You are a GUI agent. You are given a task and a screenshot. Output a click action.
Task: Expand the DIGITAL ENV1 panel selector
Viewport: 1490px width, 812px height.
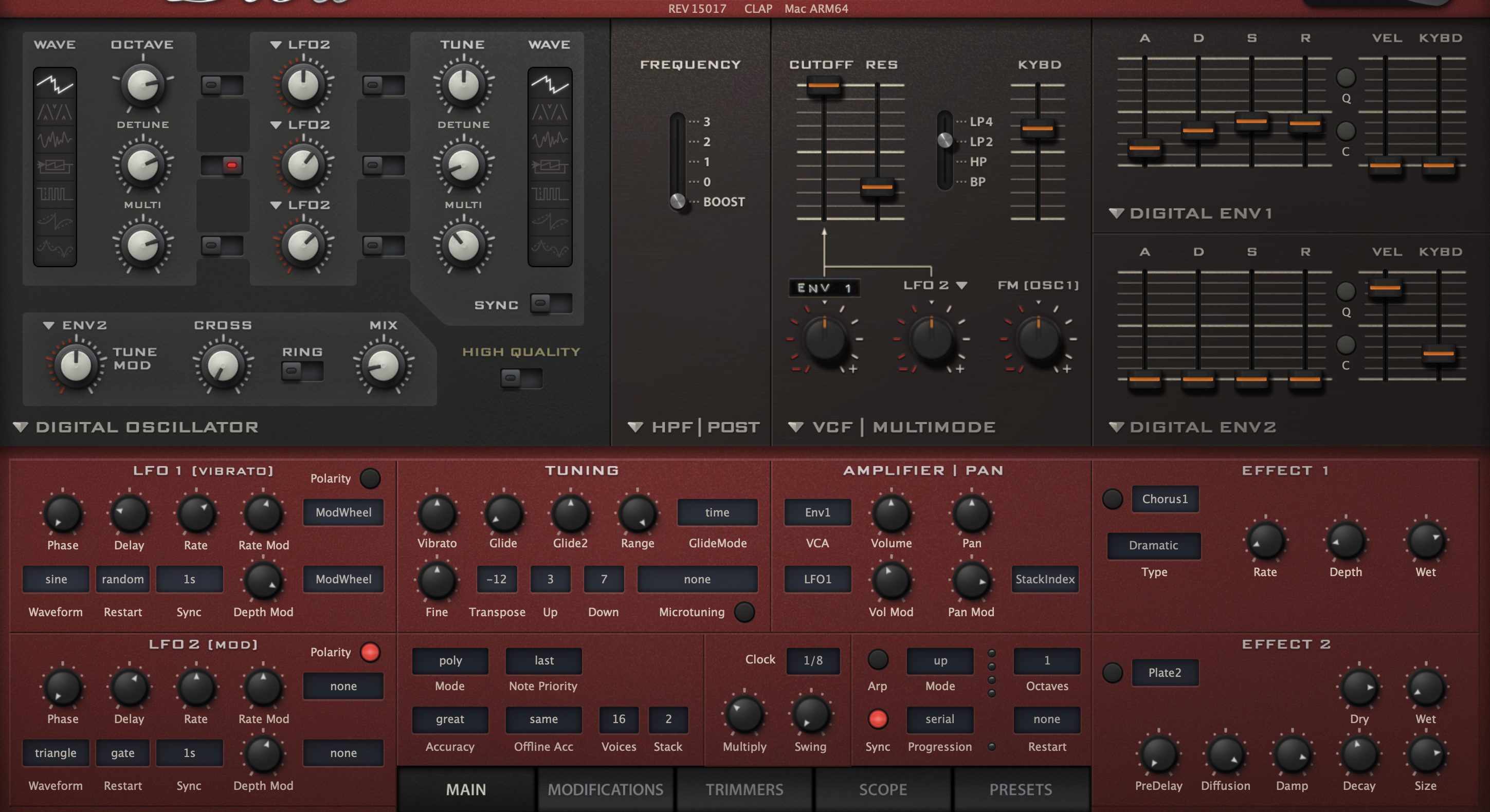[1116, 213]
